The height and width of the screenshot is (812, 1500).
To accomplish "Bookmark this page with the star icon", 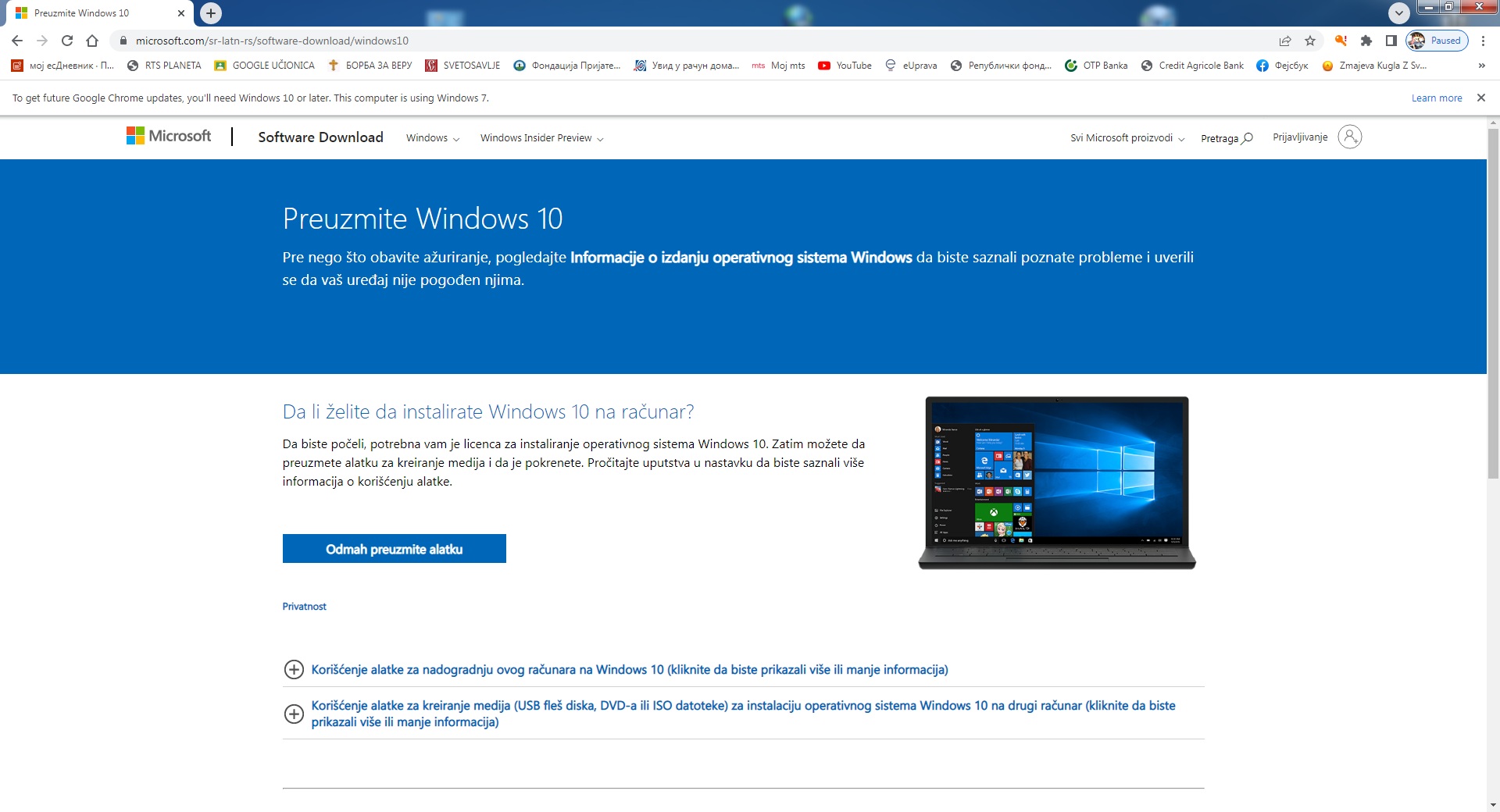I will click(x=1310, y=41).
